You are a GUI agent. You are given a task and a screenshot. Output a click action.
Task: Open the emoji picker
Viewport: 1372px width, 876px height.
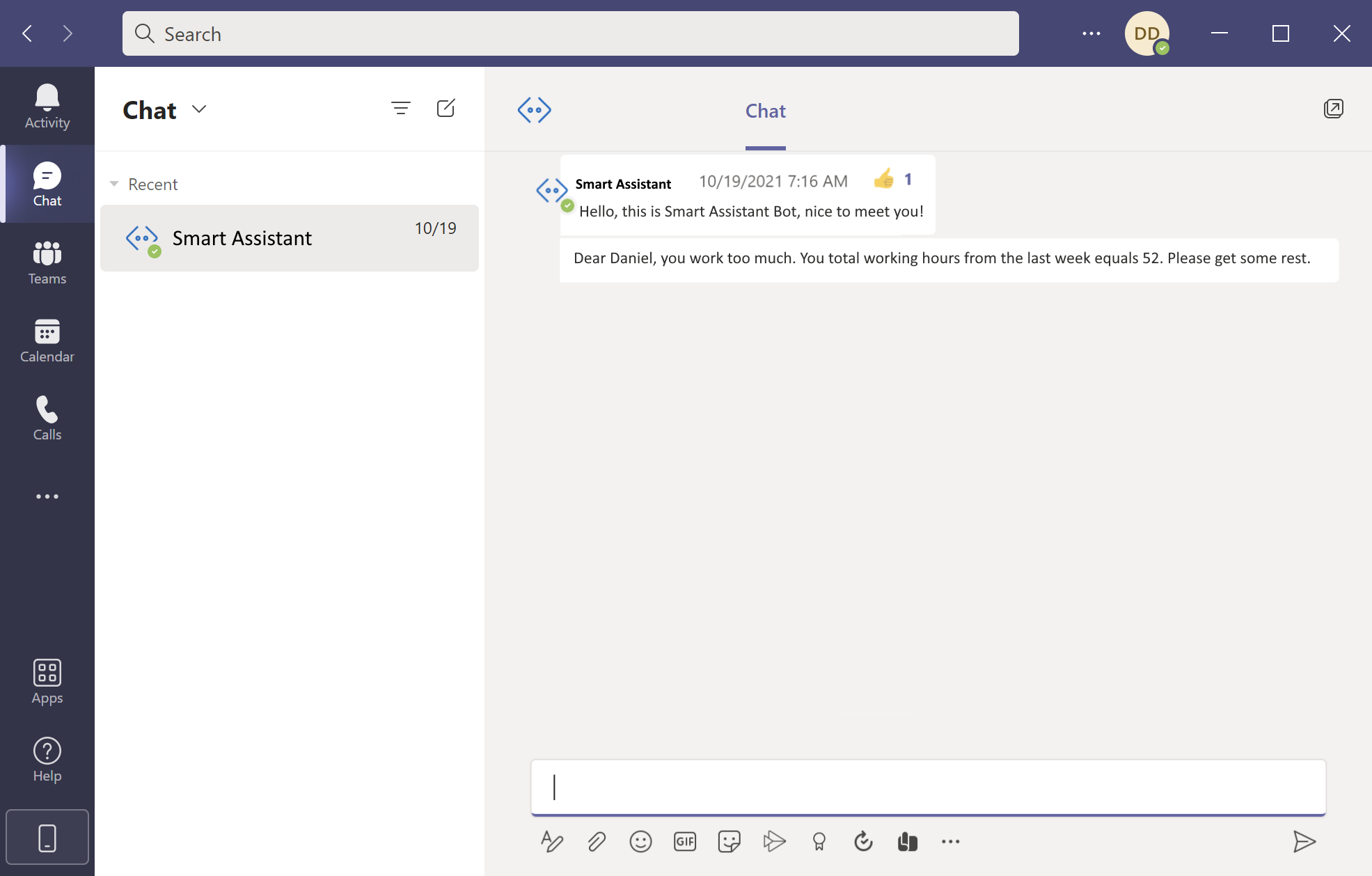(640, 841)
